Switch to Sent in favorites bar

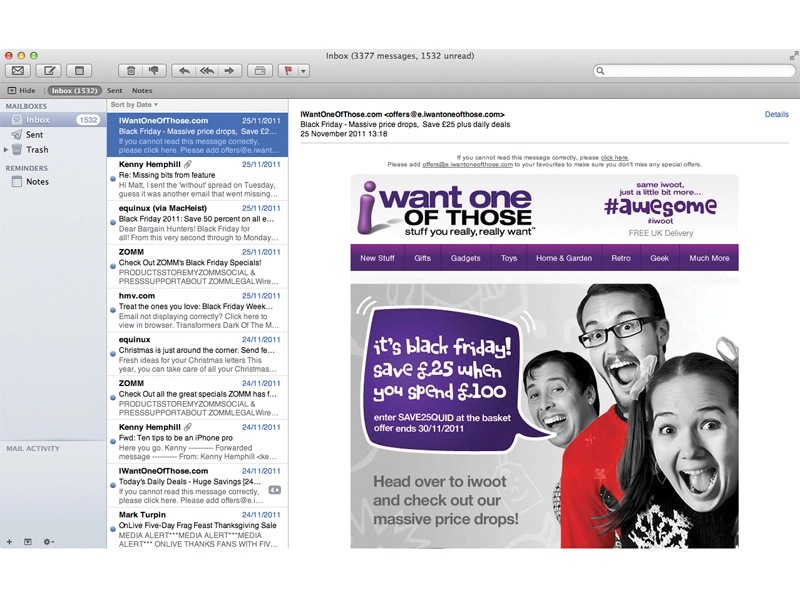pos(114,90)
